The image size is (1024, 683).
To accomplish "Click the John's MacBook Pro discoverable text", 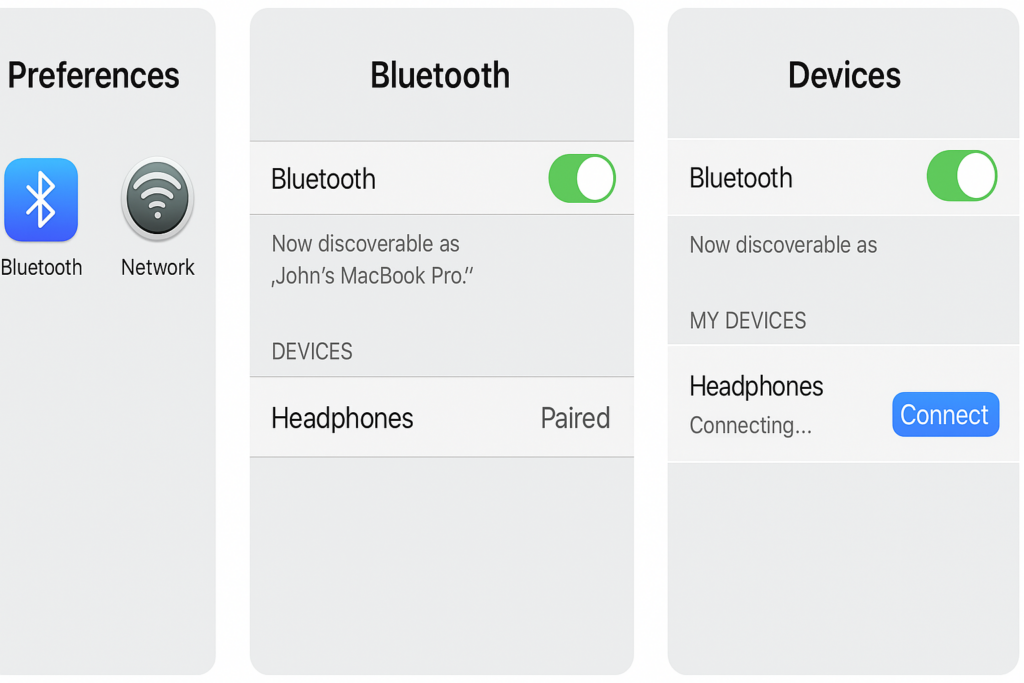I will coord(372,275).
